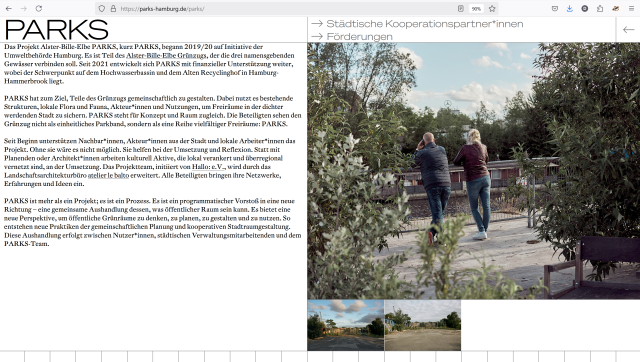Click the padlock site security icon
Screen dimensions: 640x362
point(113,9)
